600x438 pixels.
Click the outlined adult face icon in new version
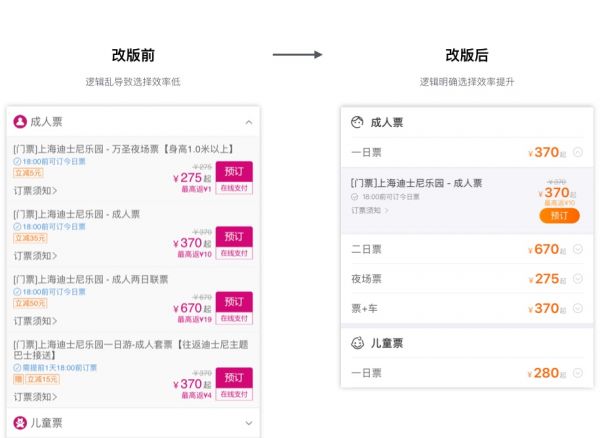[357, 122]
